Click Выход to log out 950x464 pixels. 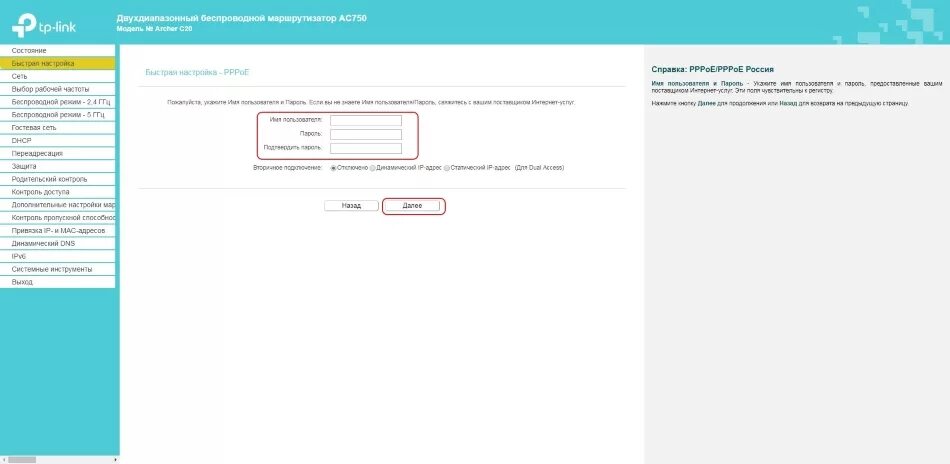[x=58, y=282]
